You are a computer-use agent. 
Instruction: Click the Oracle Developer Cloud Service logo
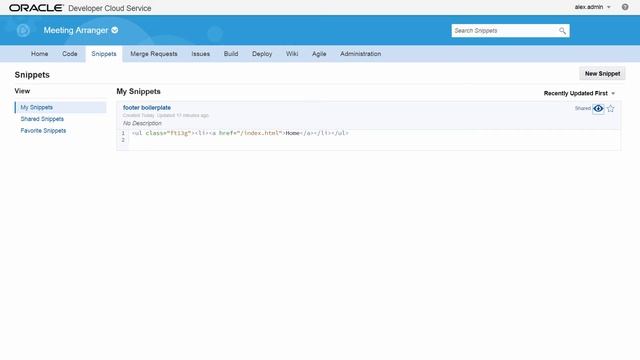pyautogui.click(x=80, y=8)
